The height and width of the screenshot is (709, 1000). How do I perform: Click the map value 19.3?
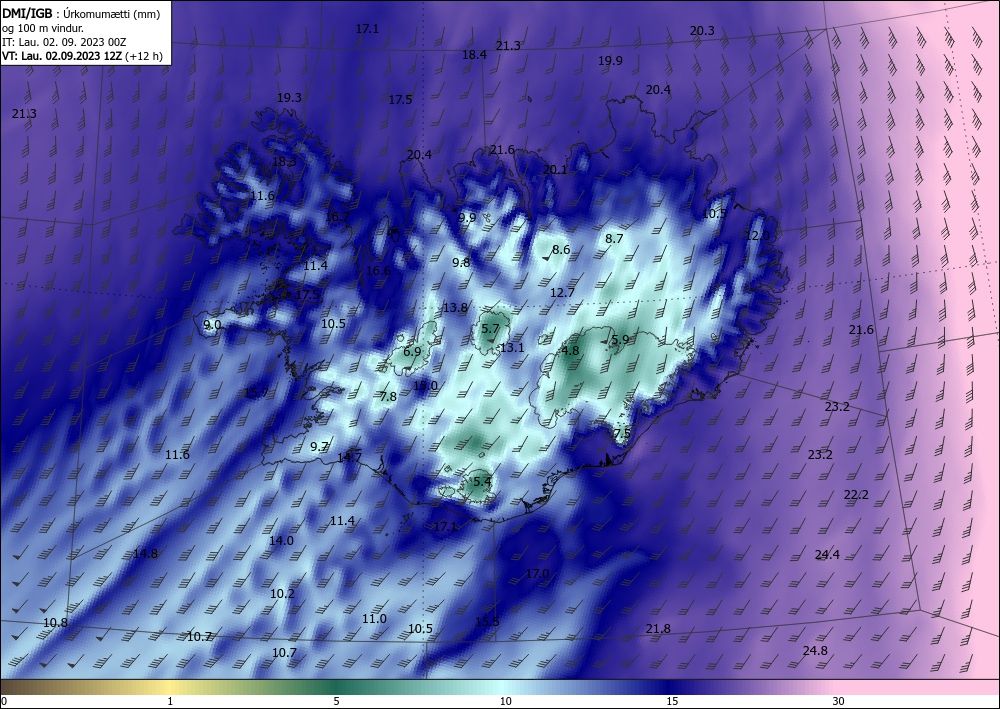290,98
